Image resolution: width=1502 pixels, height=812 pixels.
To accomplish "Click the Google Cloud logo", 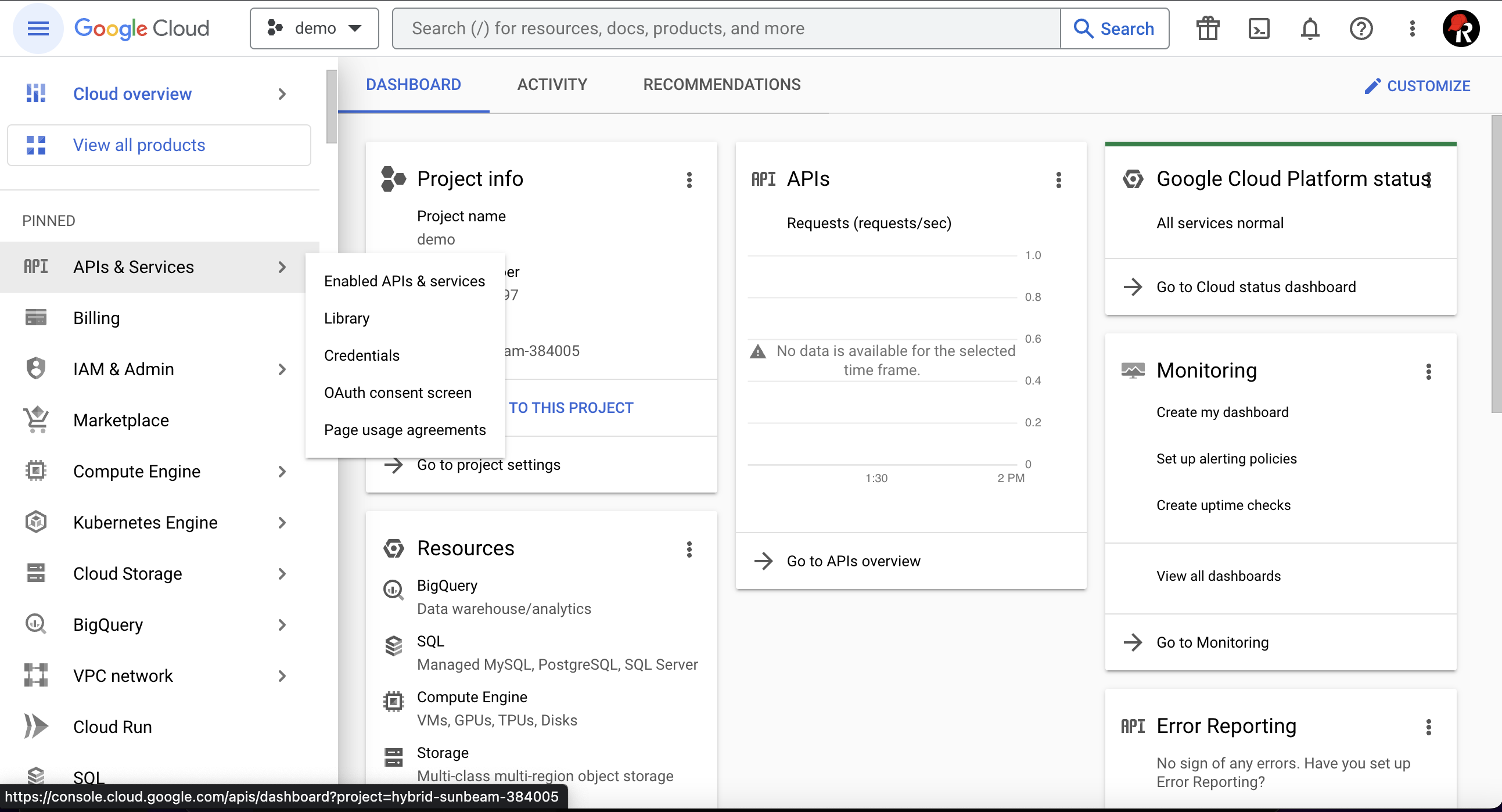I will click(142, 28).
